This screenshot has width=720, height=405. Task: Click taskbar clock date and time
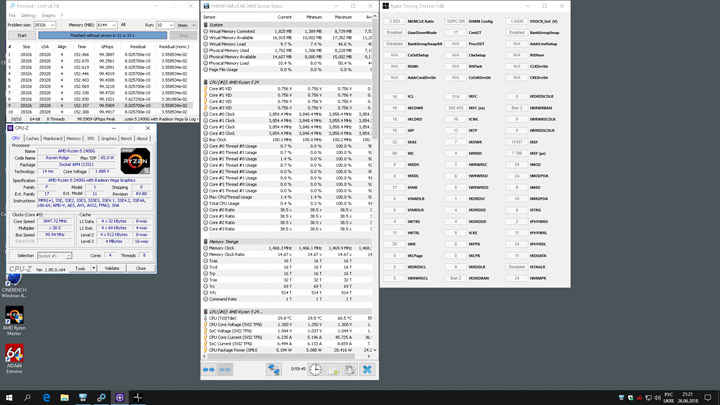[687, 398]
